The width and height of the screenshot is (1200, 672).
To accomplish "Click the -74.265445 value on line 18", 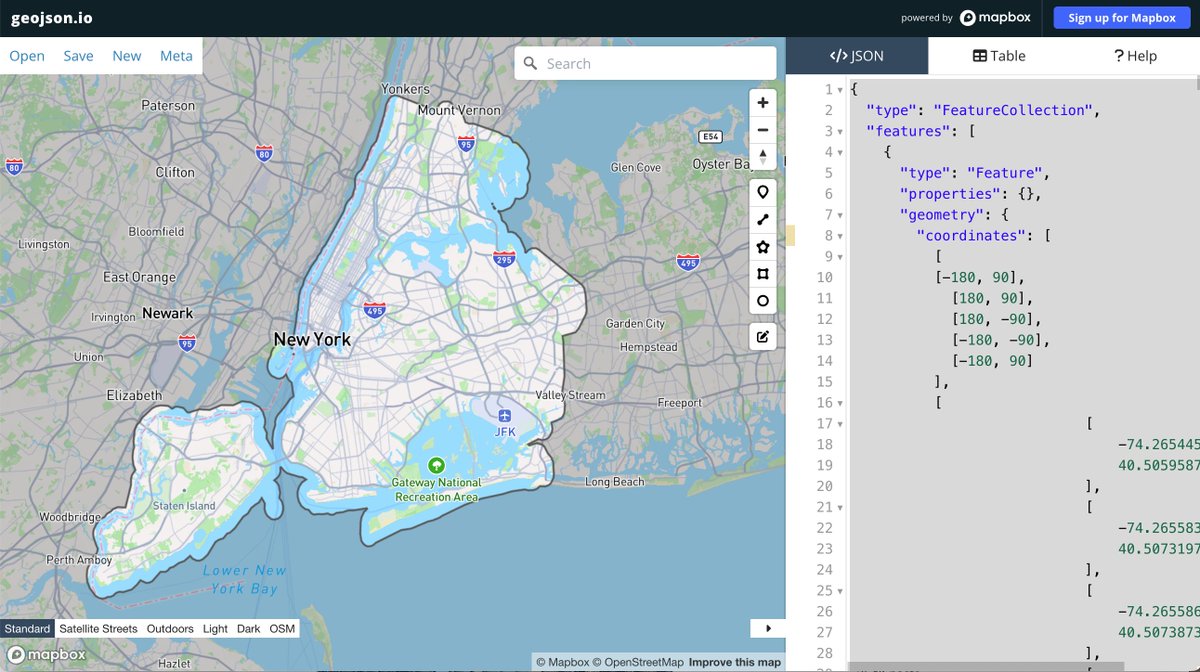I will point(1160,444).
